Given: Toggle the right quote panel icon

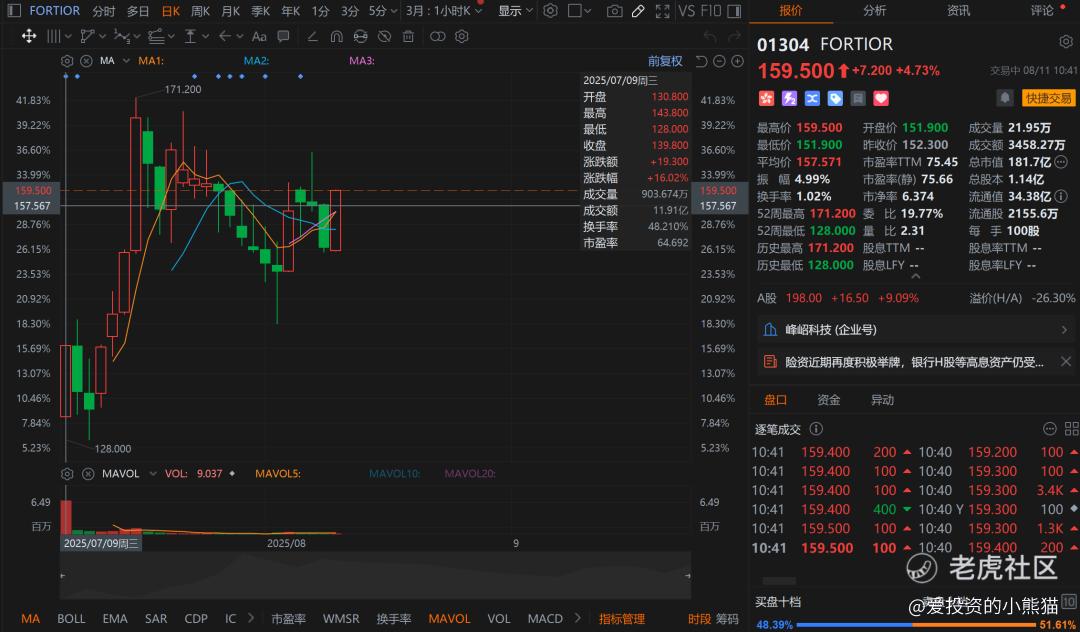Looking at the screenshot, I should pos(734,11).
